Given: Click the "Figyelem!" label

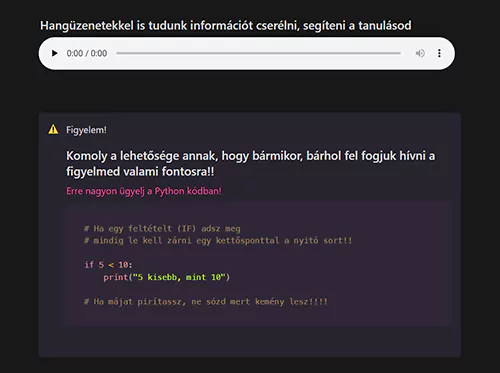Looking at the screenshot, I should coord(86,130).
